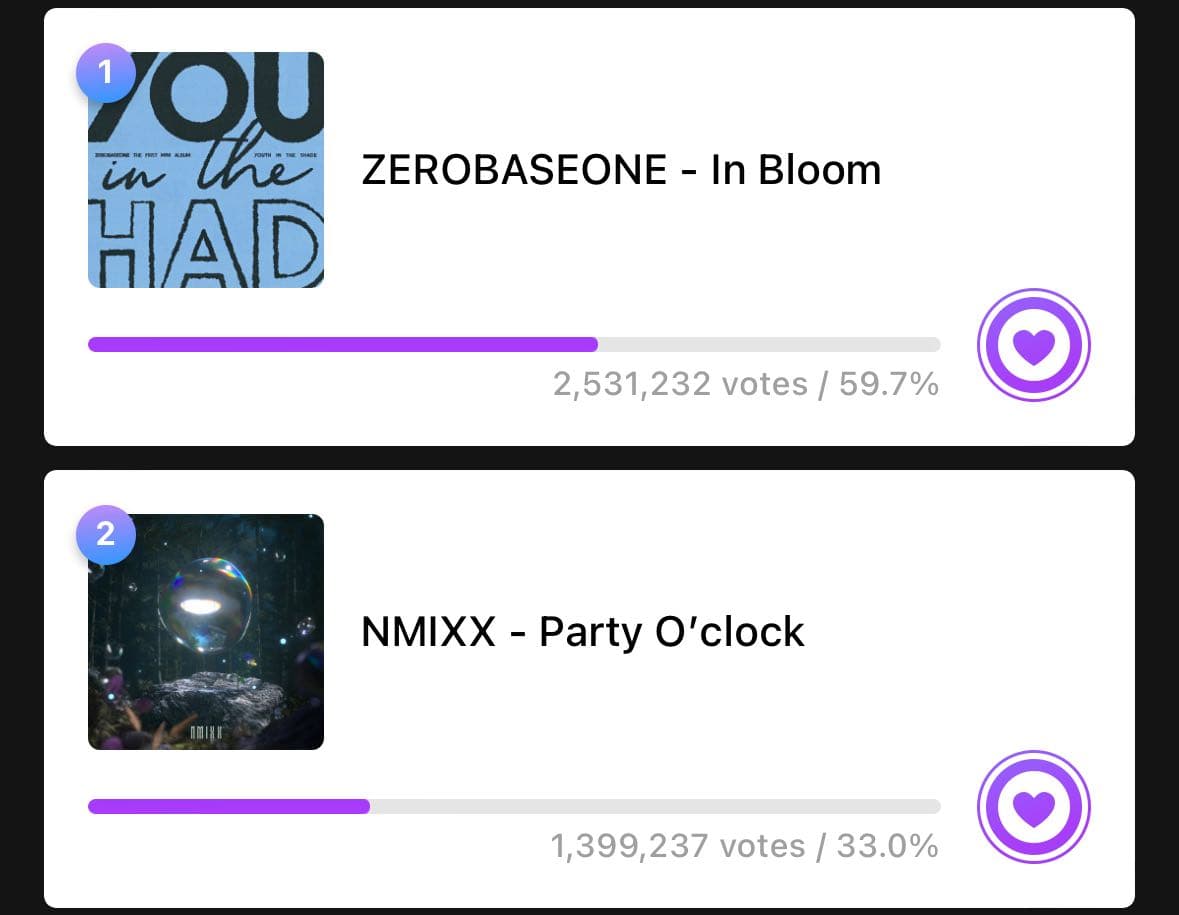Tap the heart icon for NMIXX
This screenshot has width=1179, height=915.
pyautogui.click(x=1033, y=807)
